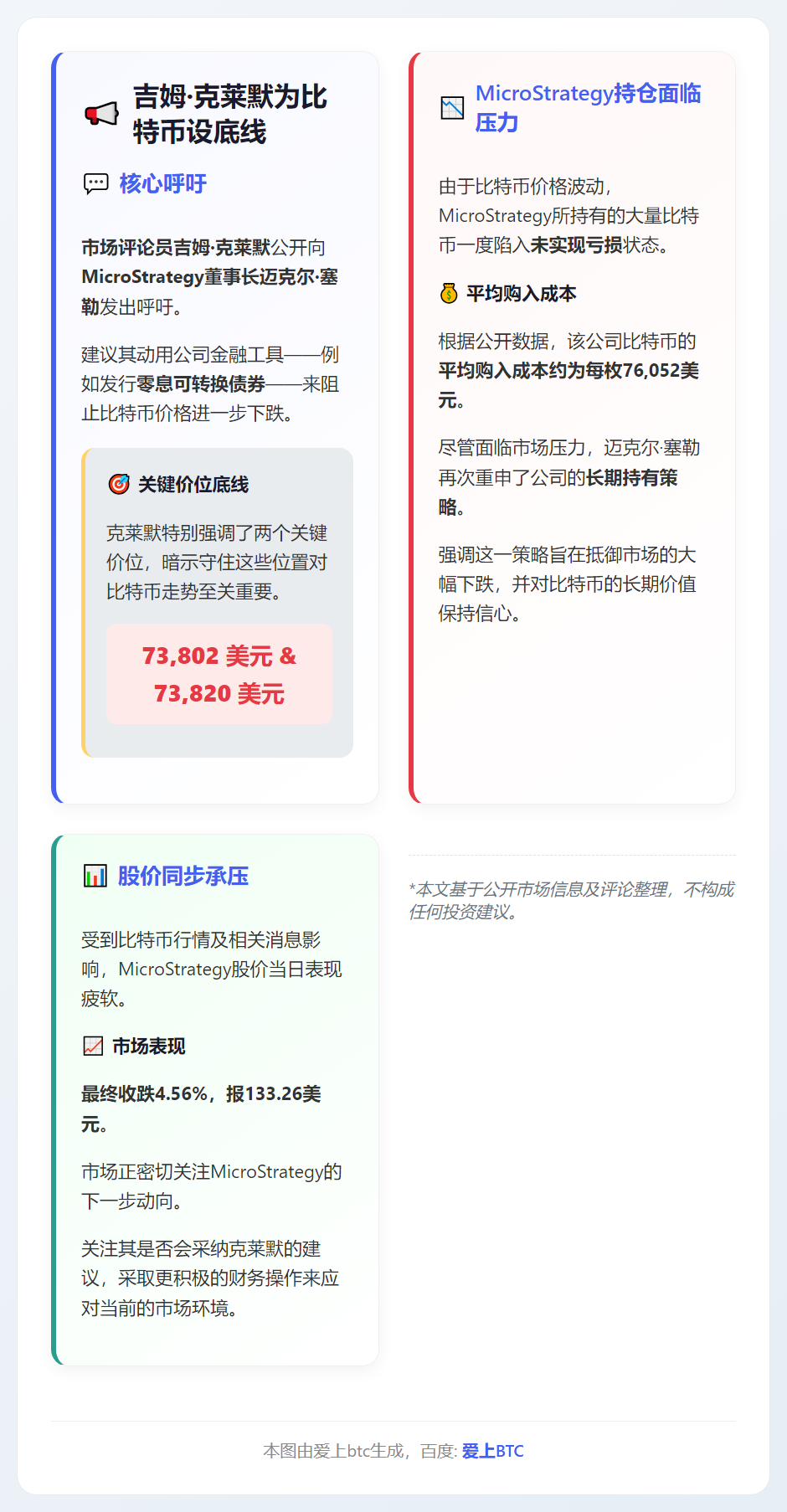
Task: Click the paragraph starting 关注其是否会采纳克莱默的建议
Action: (x=210, y=1278)
